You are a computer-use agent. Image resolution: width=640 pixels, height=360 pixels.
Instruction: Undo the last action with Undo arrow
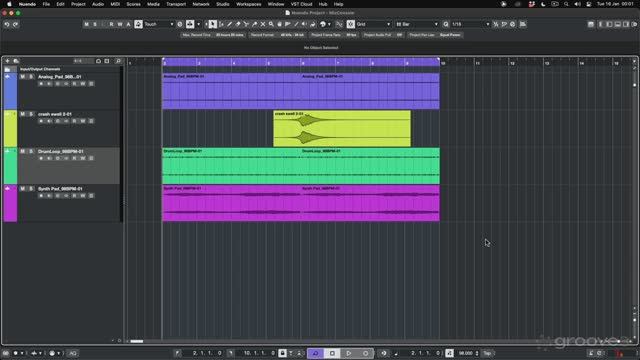click(7, 24)
